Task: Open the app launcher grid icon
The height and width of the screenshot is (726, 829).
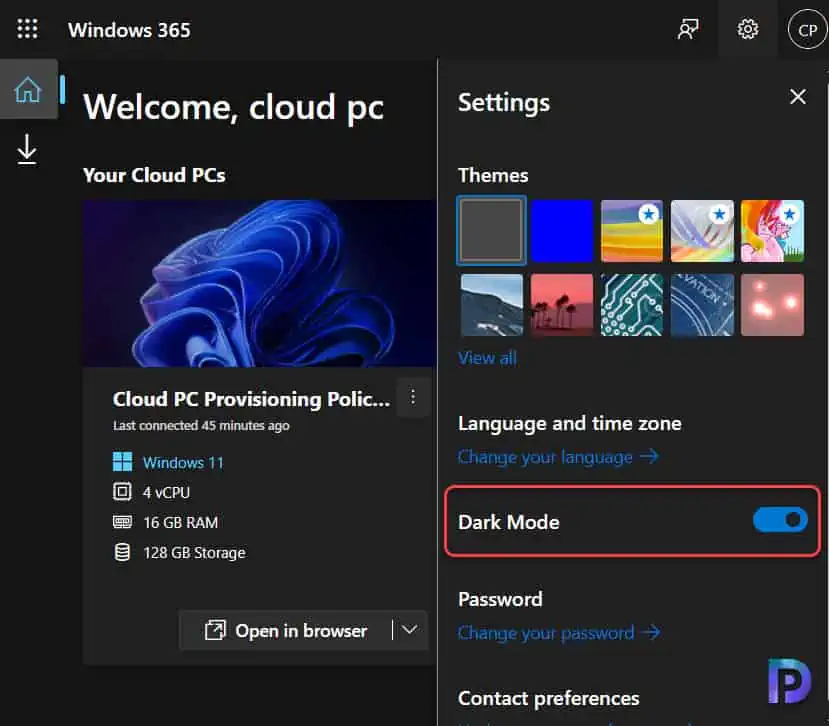Action: point(27,29)
